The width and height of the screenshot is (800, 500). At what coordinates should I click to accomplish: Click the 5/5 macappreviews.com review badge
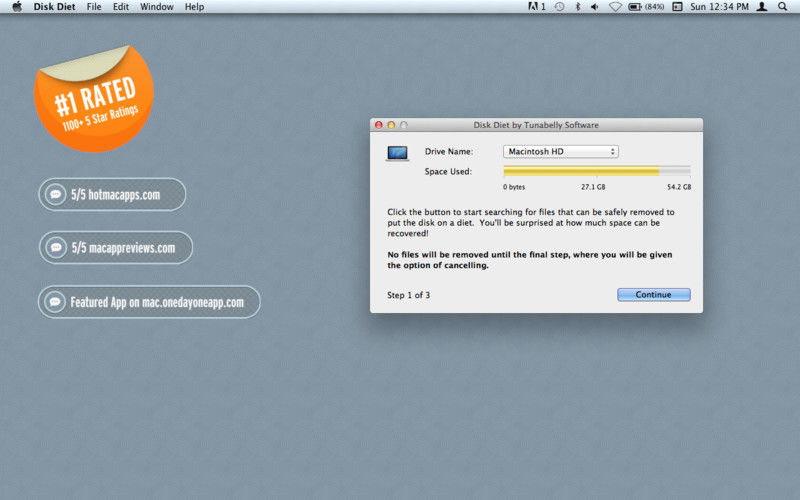pos(116,248)
